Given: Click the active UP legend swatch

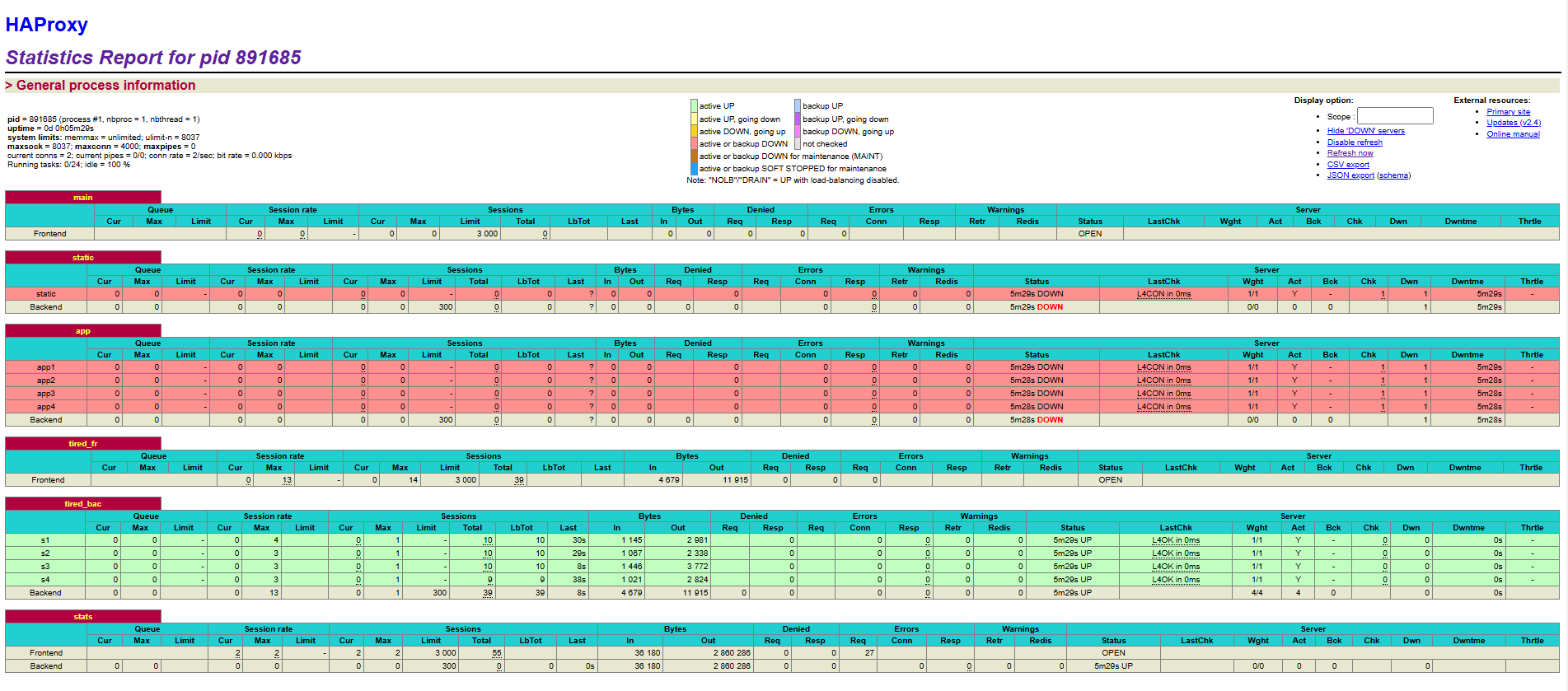Looking at the screenshot, I should pyautogui.click(x=694, y=105).
